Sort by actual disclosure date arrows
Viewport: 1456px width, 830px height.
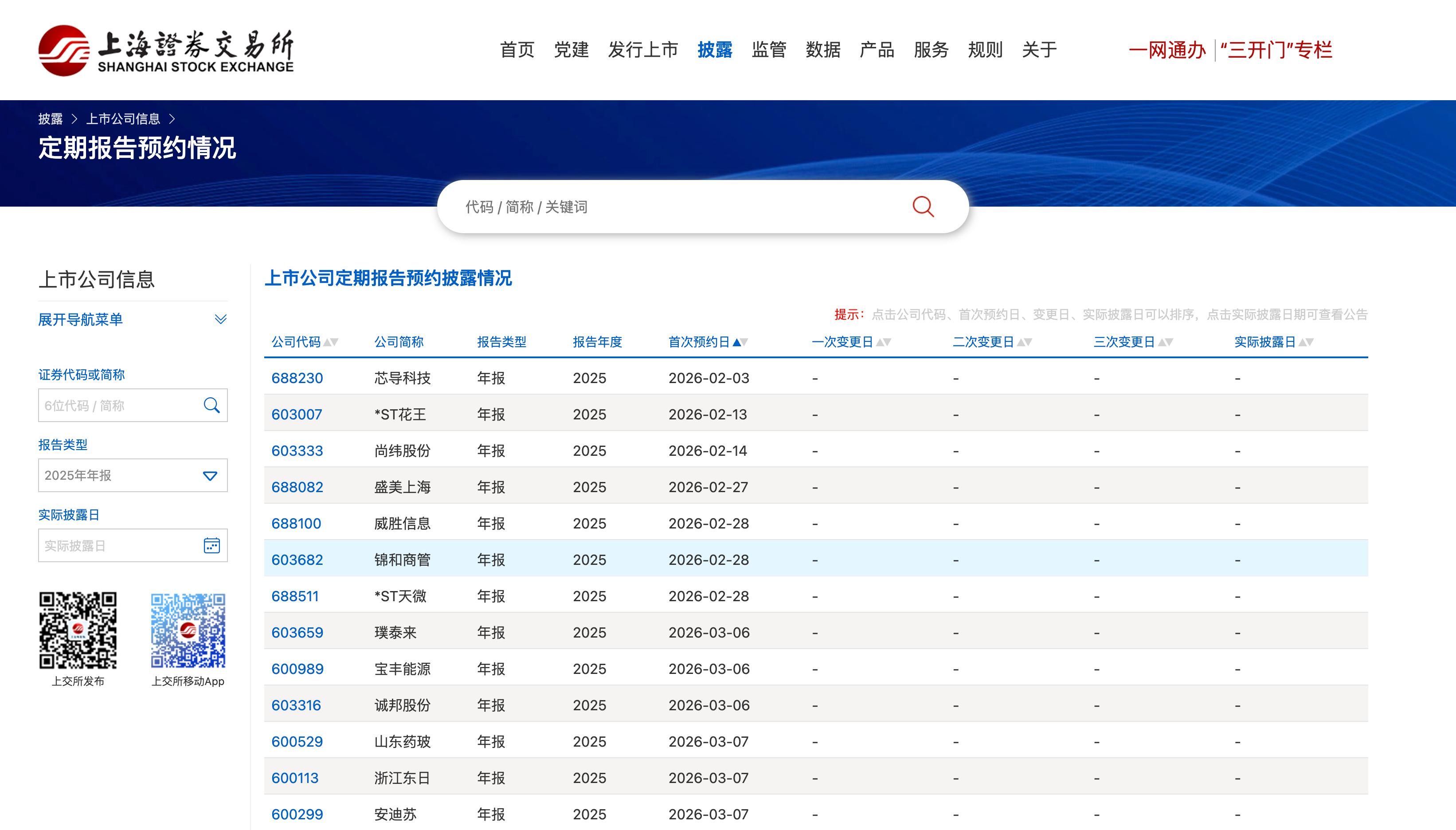(x=1306, y=342)
